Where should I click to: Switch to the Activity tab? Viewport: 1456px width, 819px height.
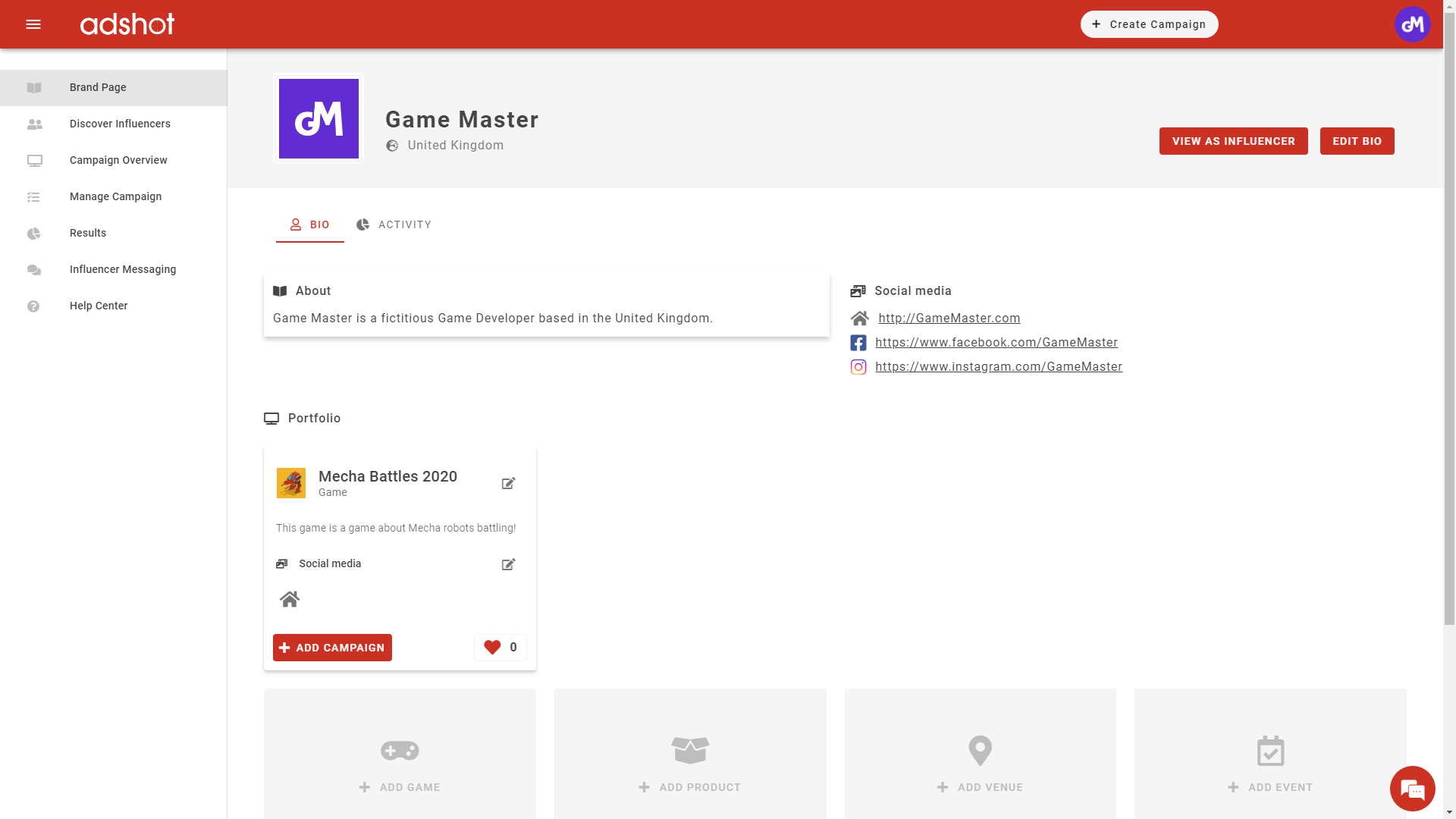point(394,225)
